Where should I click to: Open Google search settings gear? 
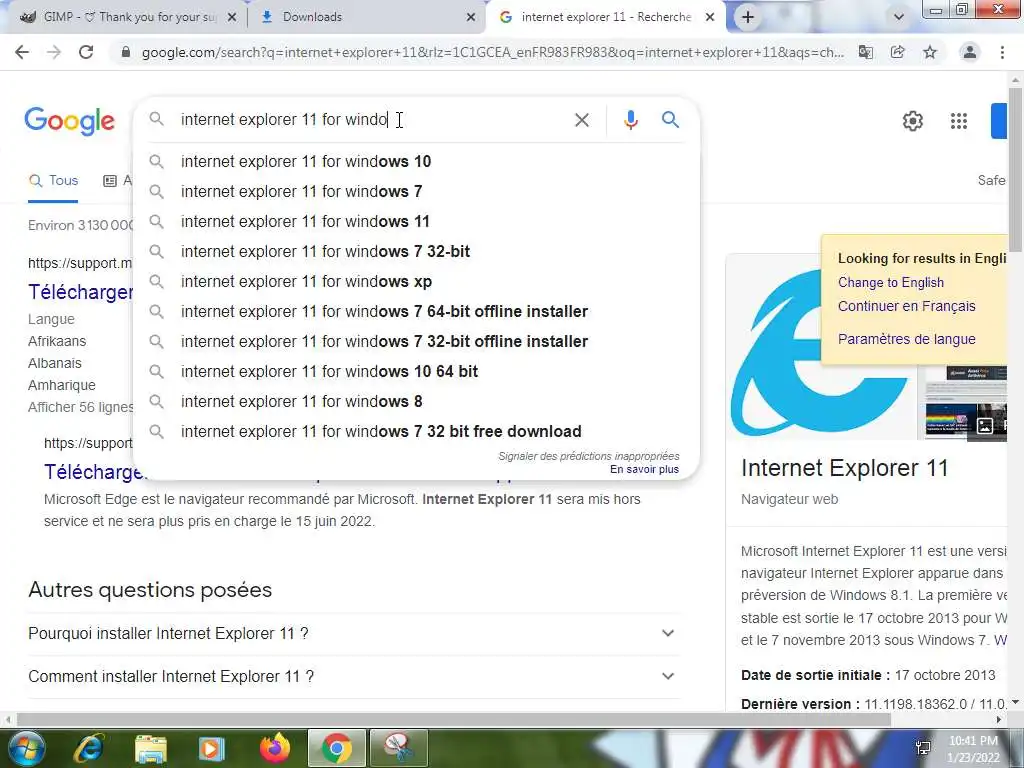[913, 121]
